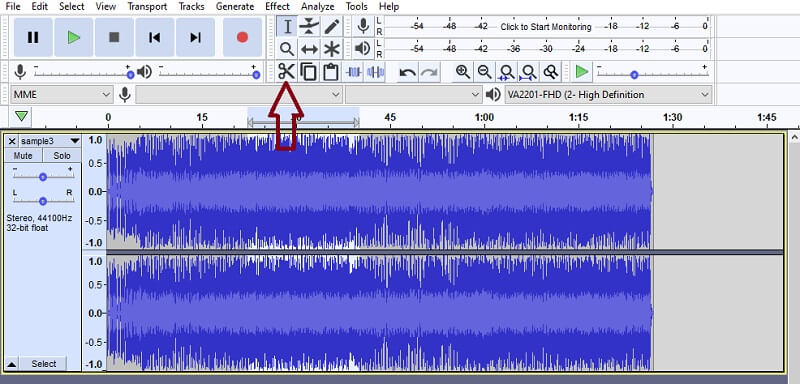The image size is (800, 384).
Task: Close the sample3 track with X
Action: click(12, 141)
